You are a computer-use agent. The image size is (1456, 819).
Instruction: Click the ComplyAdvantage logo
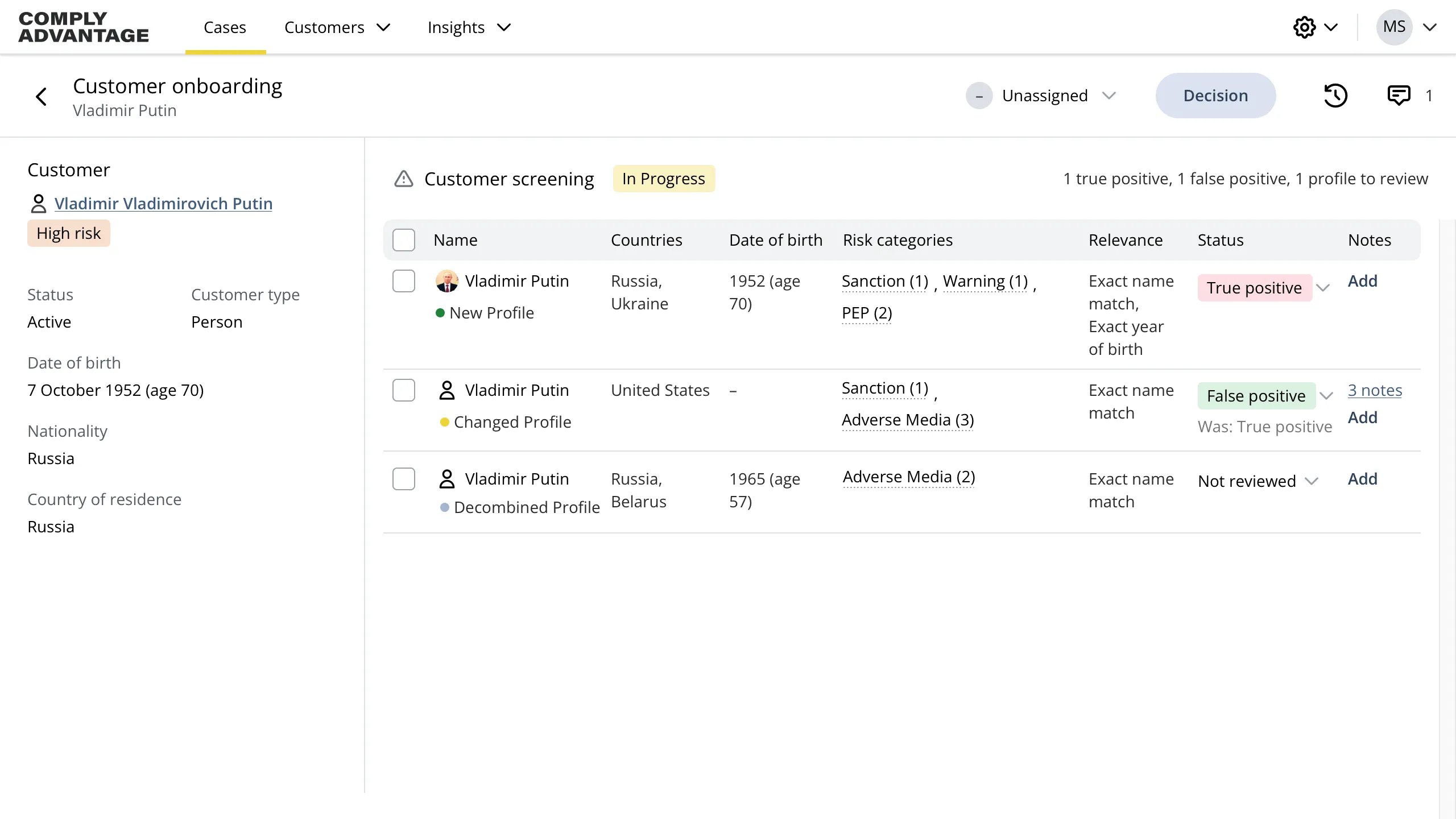click(x=83, y=27)
